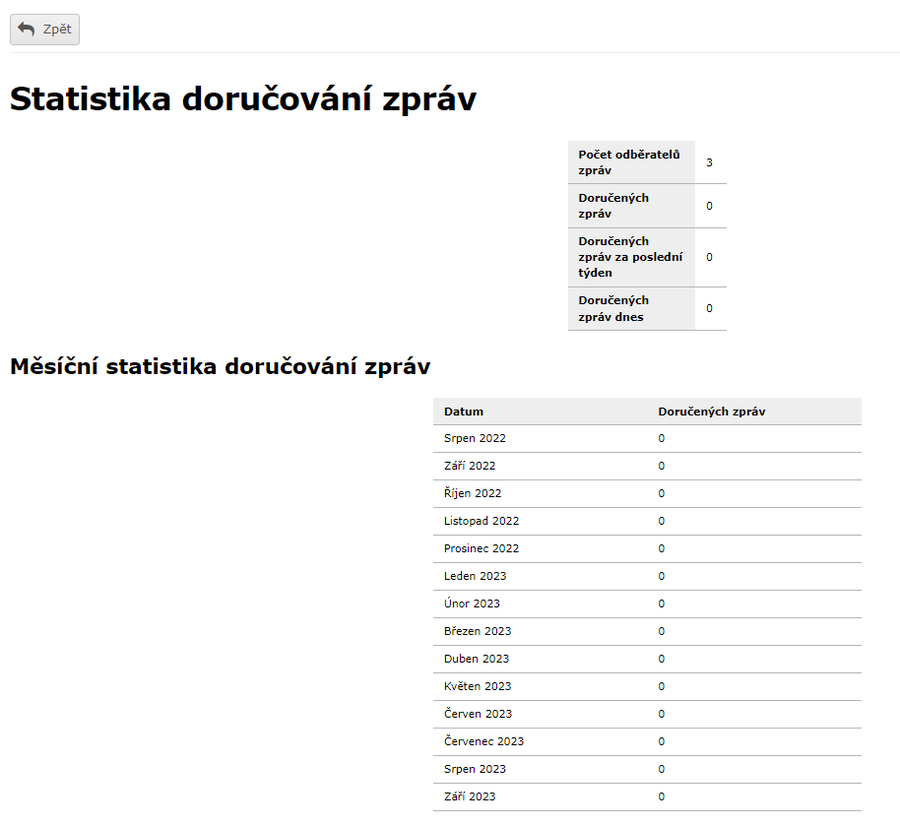Select Doručených zpráv za poslední týden label
This screenshot has height=826, width=900.
[630, 257]
